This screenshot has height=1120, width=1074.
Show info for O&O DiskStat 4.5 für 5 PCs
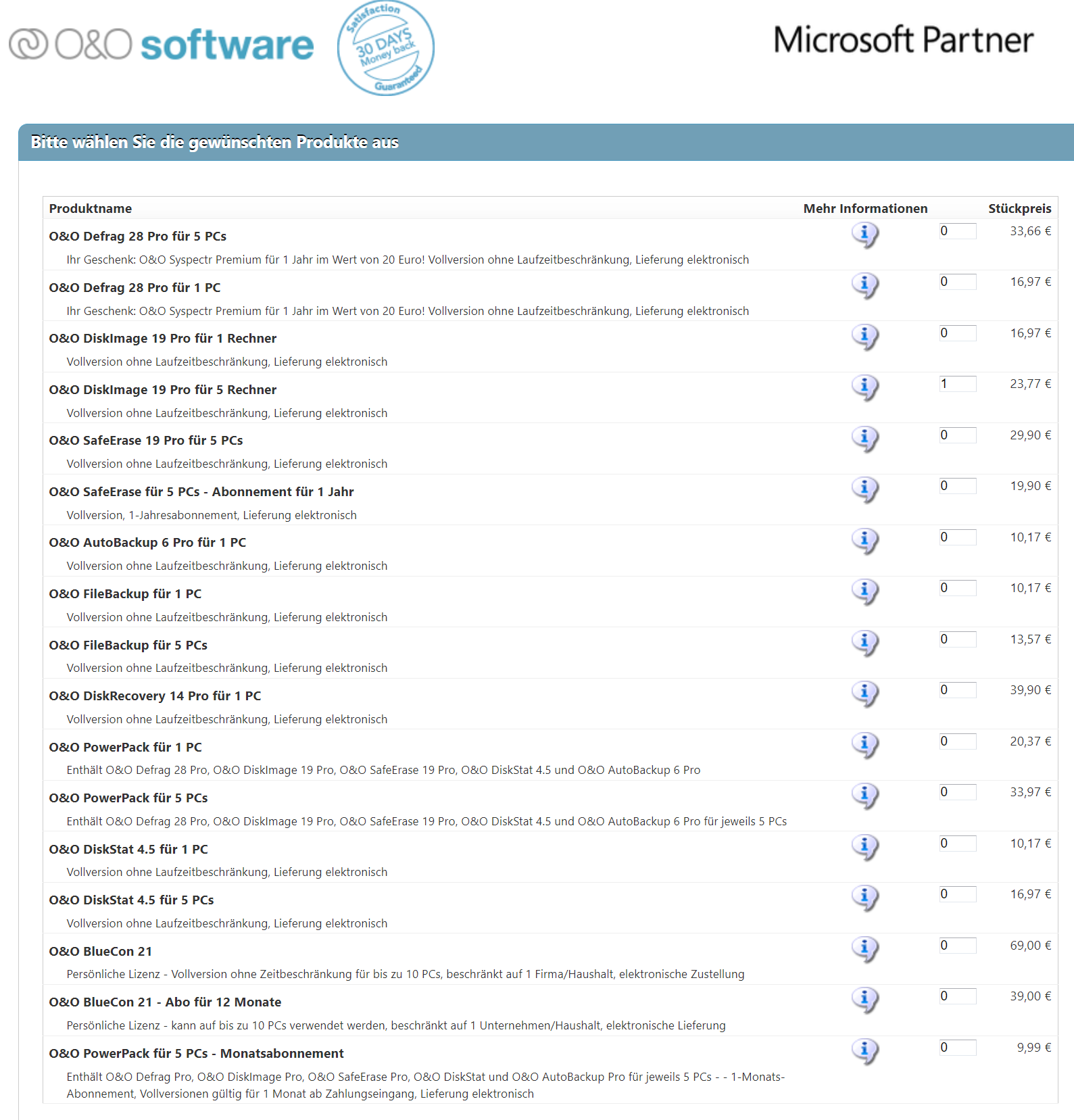(x=864, y=898)
